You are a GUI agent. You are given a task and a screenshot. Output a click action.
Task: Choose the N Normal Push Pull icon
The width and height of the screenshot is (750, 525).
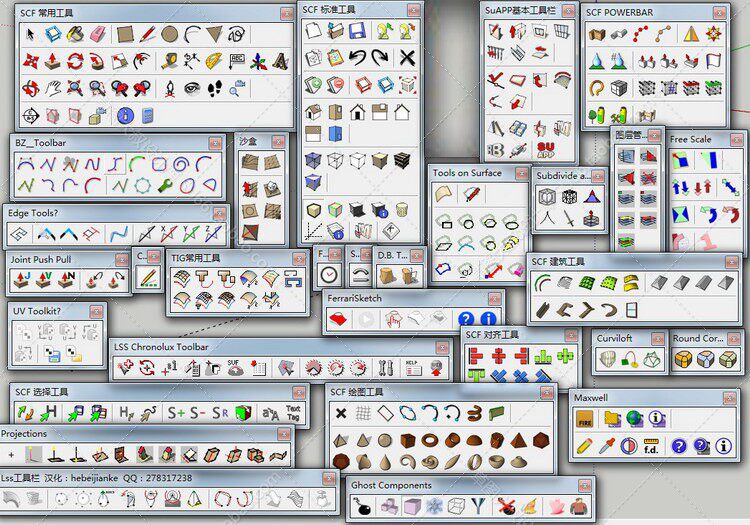(66, 280)
